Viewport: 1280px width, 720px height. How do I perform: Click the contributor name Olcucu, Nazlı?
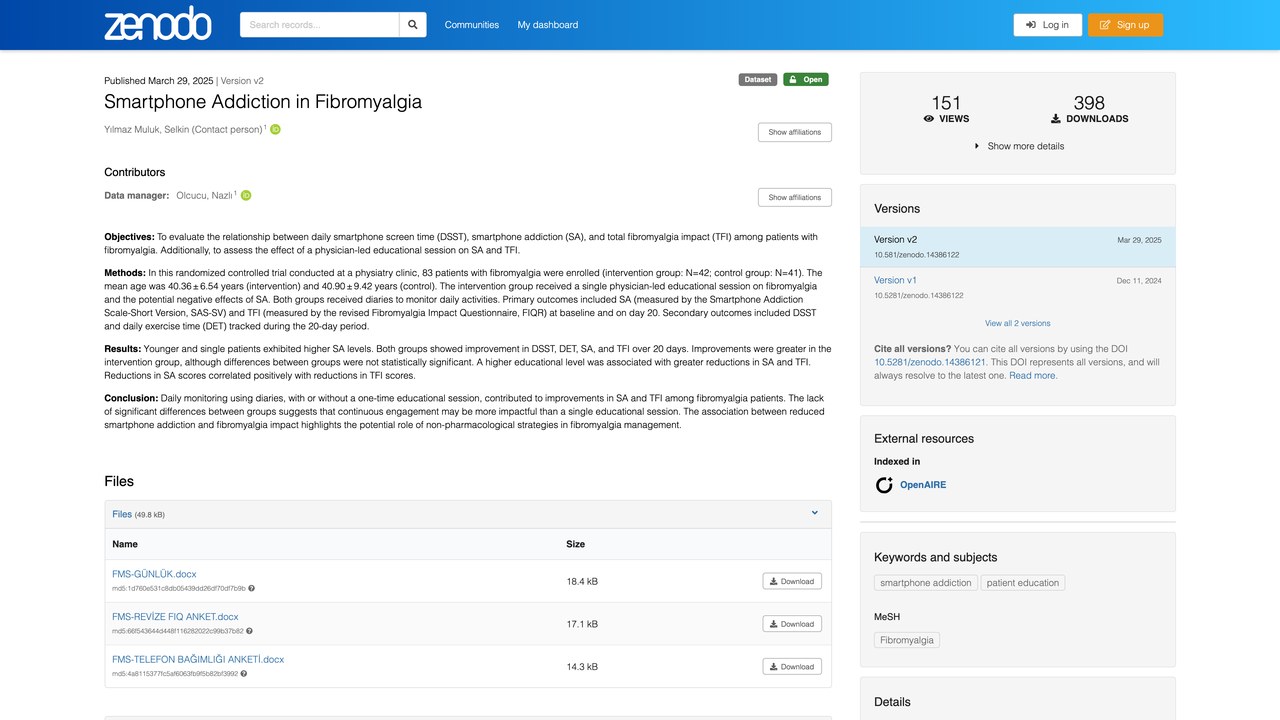point(204,196)
